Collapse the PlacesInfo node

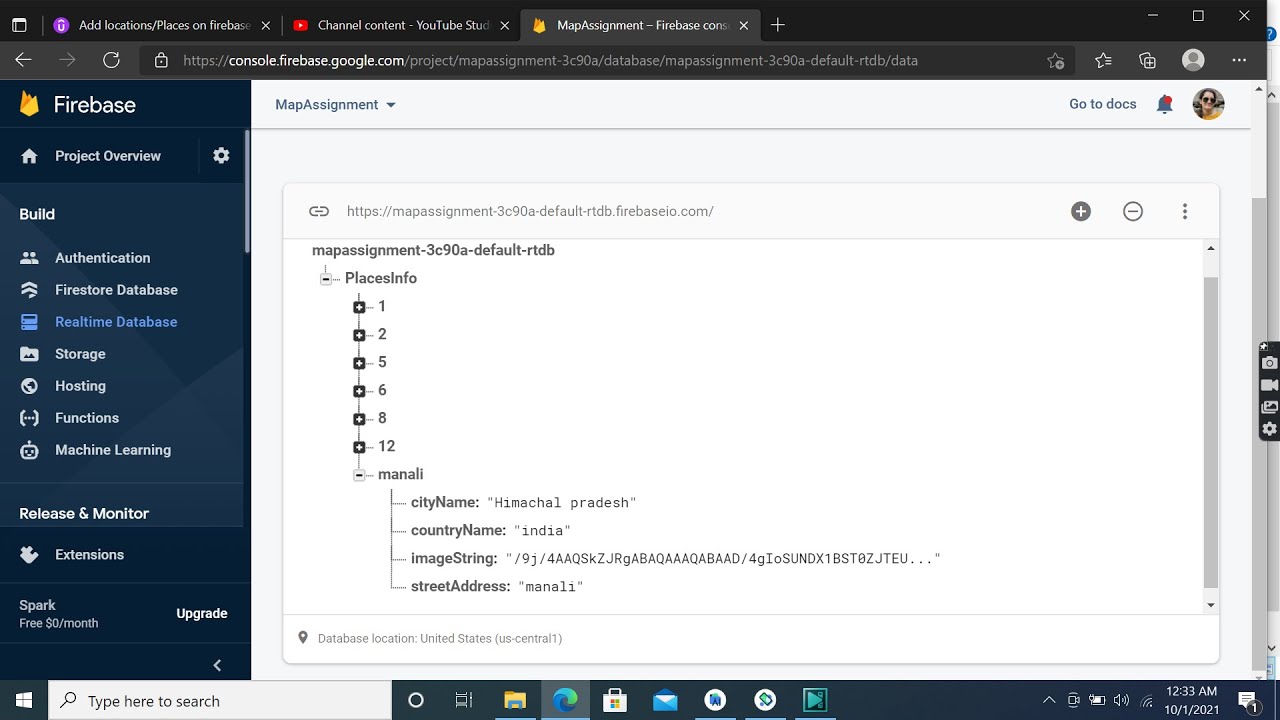[326, 279]
